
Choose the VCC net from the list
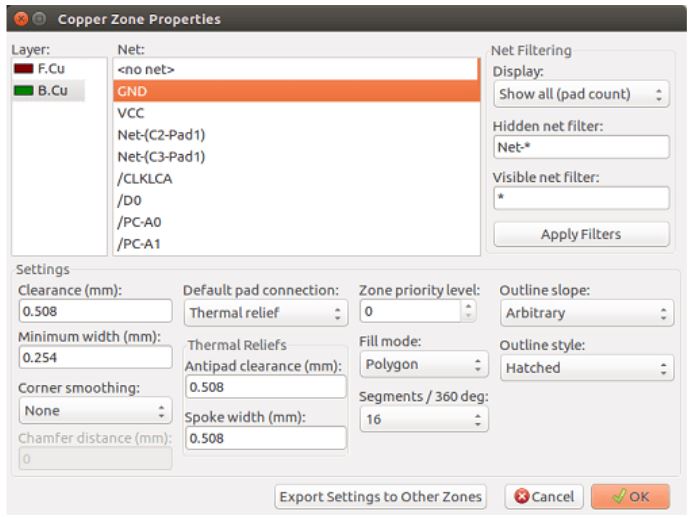point(296,113)
